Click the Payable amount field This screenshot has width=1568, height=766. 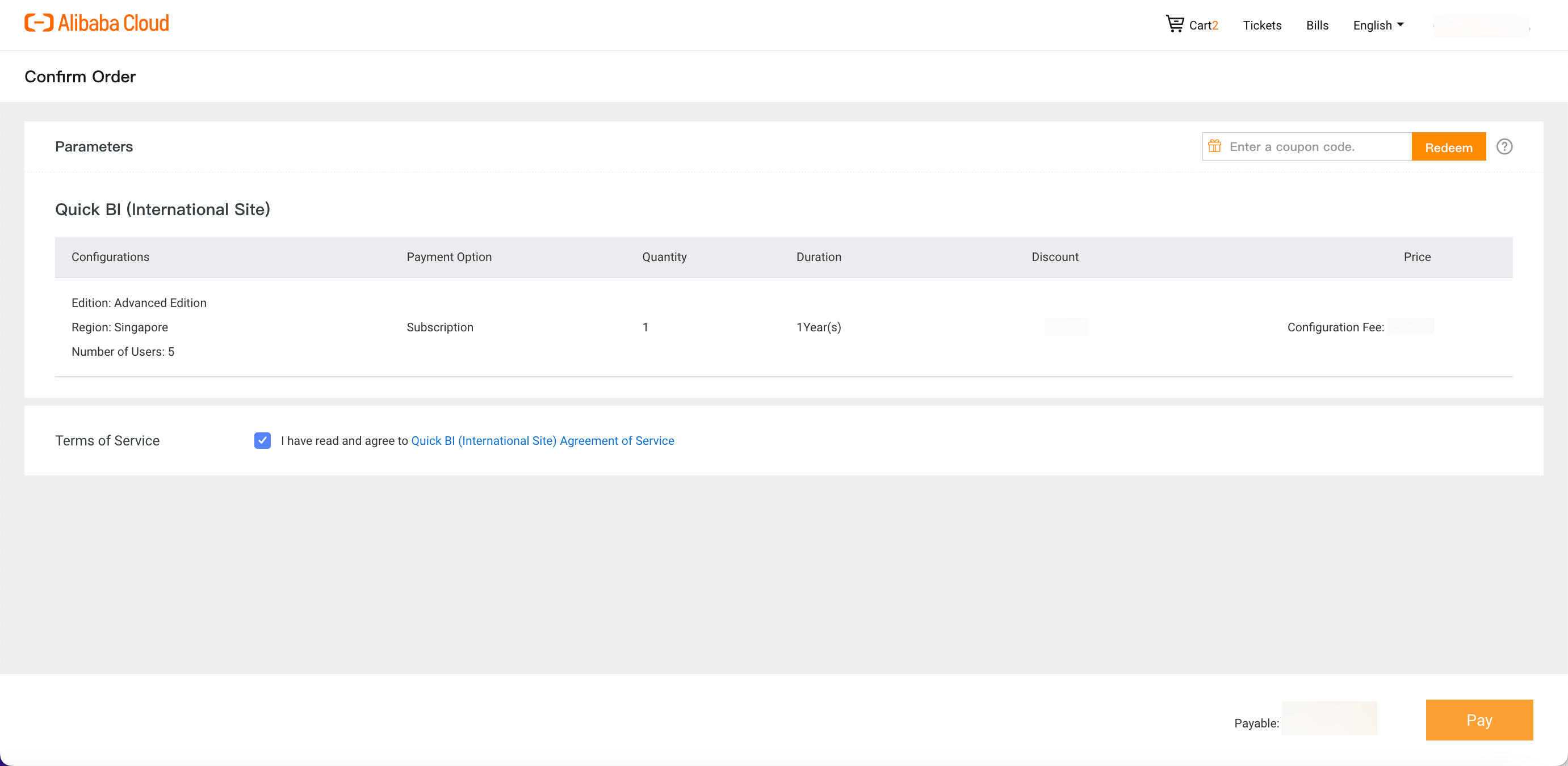coord(1329,718)
